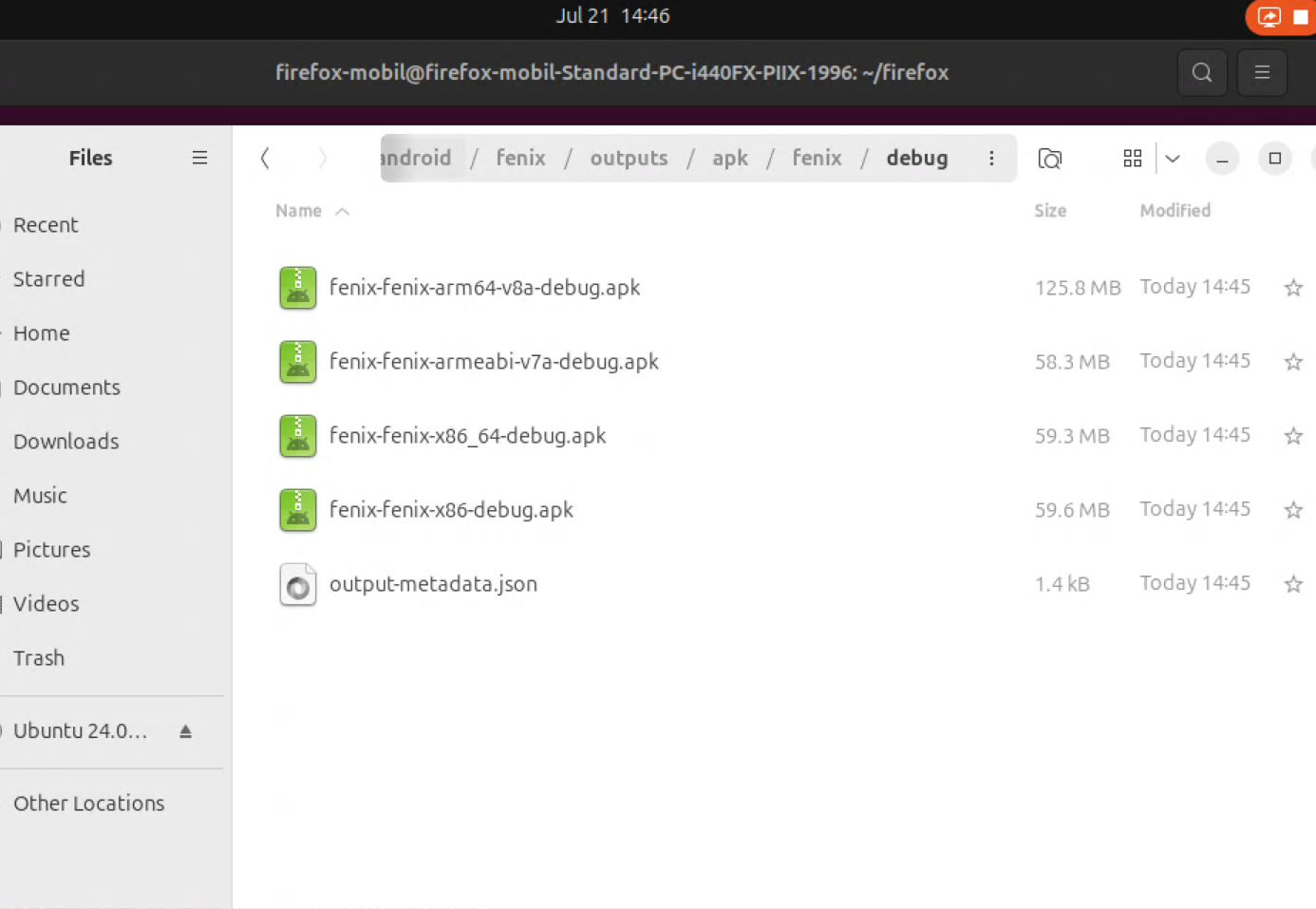Click the screen sharing indicator icon
The height and width of the screenshot is (909, 1316).
[x=1269, y=16]
